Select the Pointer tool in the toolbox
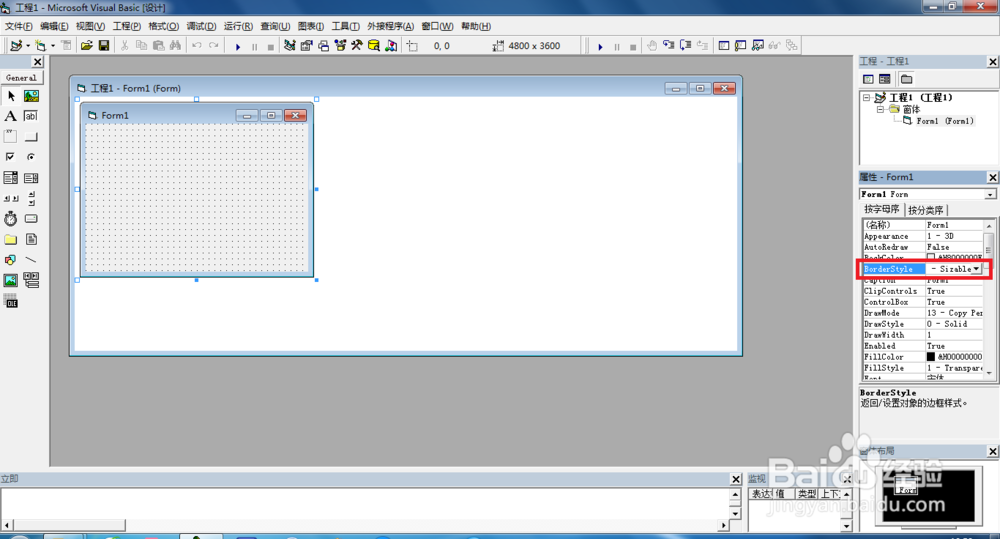The width and height of the screenshot is (1000, 539). tap(11, 96)
